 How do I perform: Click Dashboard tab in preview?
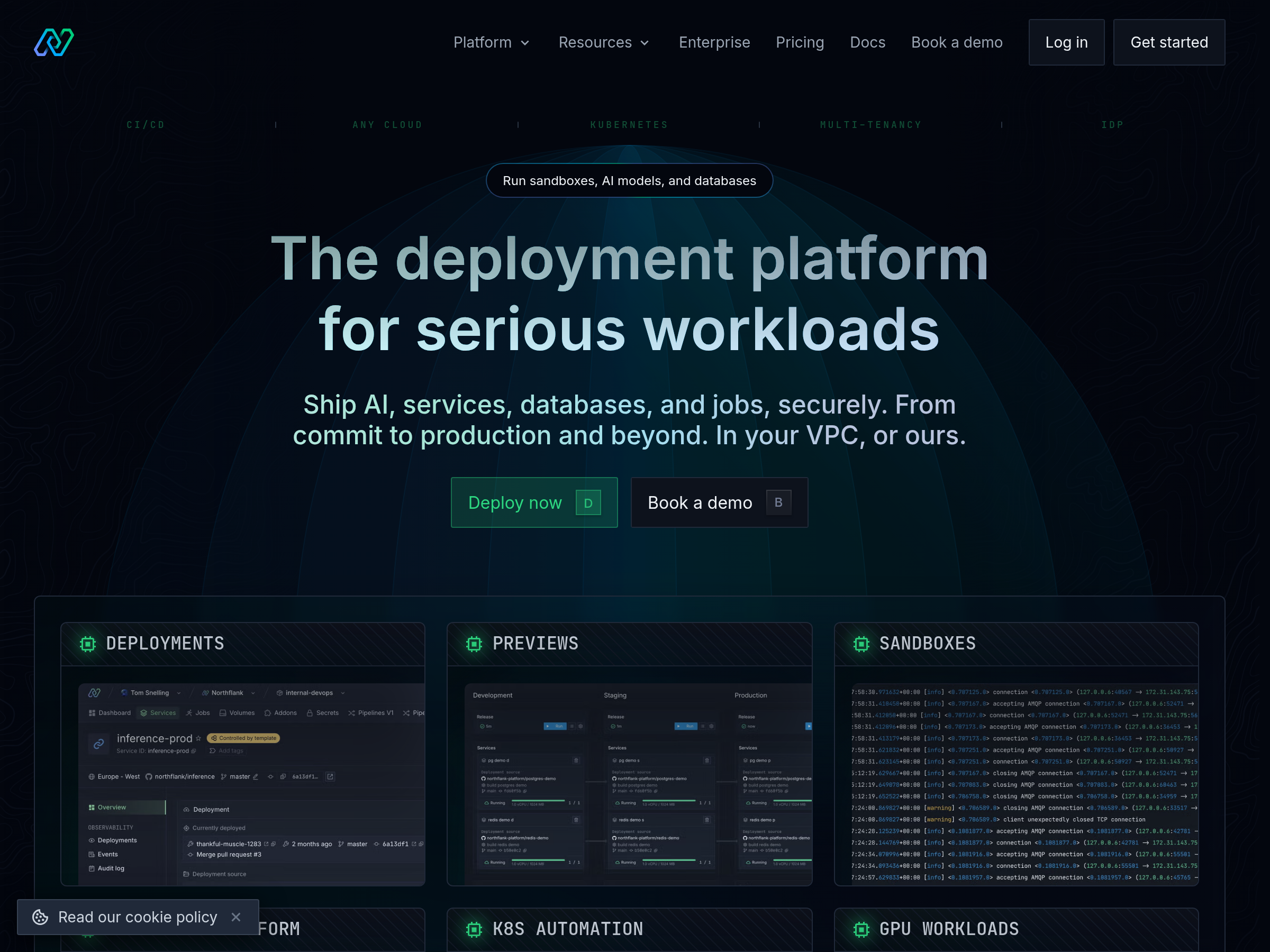(110, 713)
